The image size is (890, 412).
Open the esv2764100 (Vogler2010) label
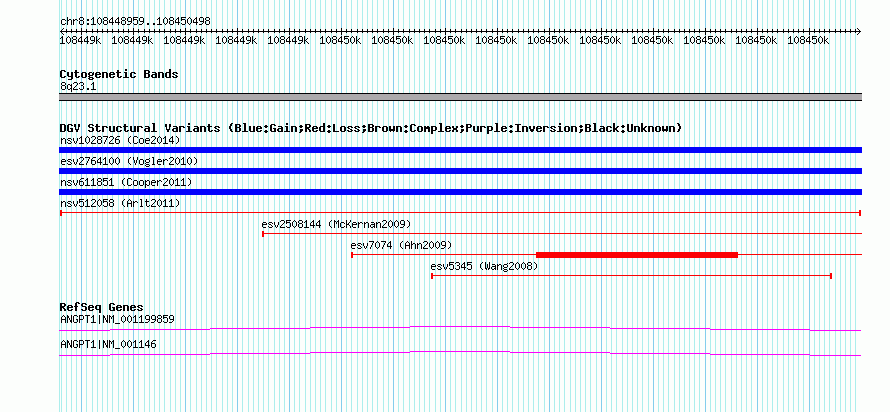pyautogui.click(x=129, y=161)
